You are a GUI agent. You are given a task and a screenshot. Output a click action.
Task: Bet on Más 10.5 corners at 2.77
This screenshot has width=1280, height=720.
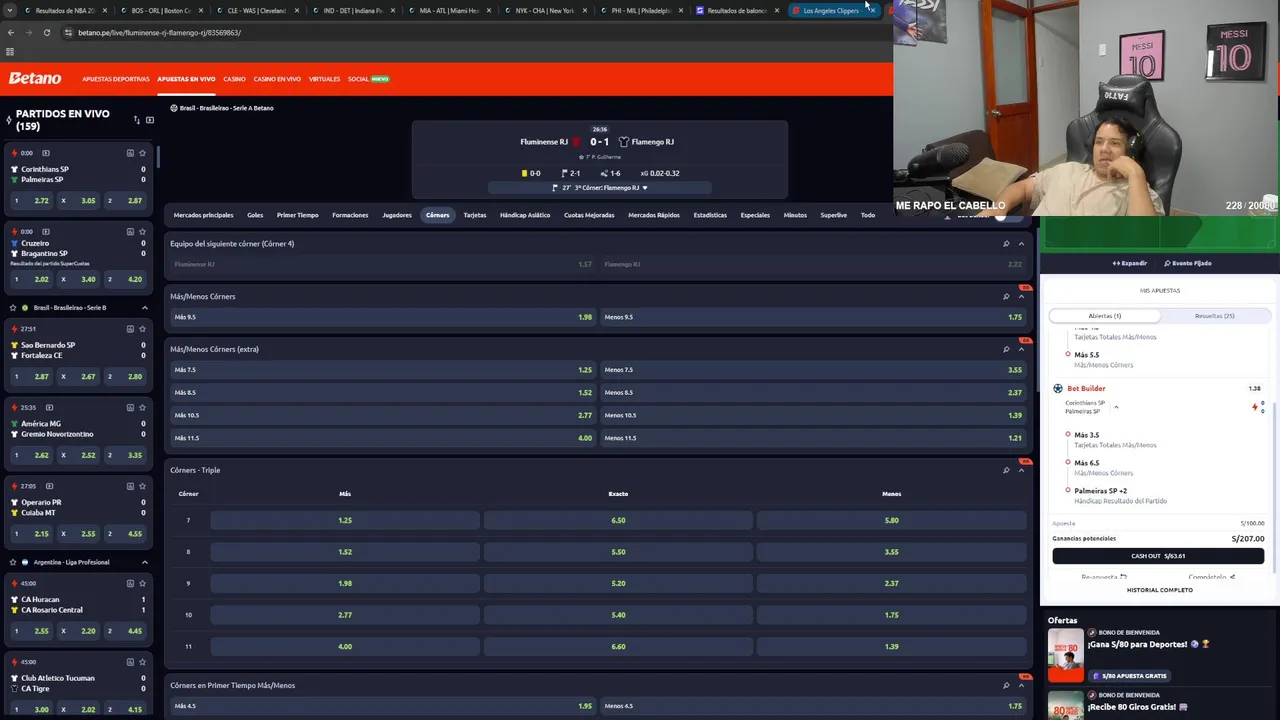click(x=382, y=415)
